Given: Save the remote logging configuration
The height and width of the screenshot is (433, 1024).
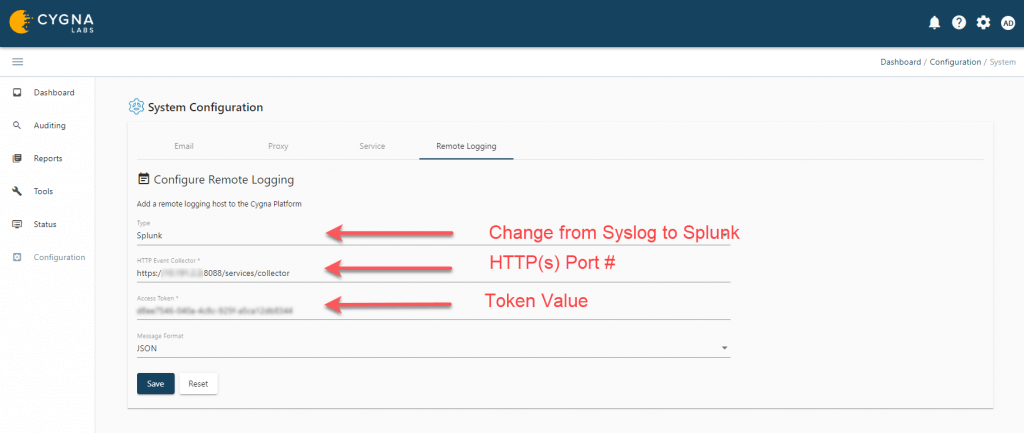Looking at the screenshot, I should point(155,383).
